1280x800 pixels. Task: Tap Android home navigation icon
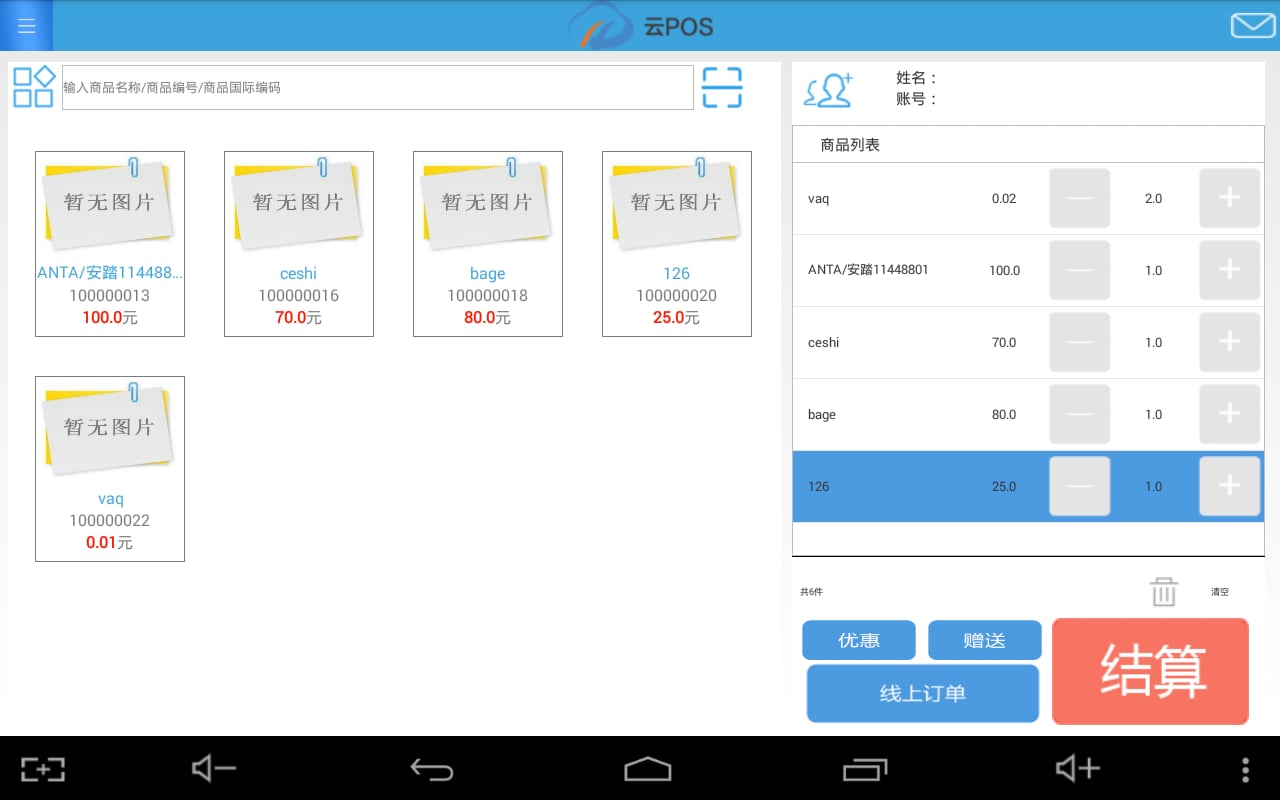(x=647, y=768)
